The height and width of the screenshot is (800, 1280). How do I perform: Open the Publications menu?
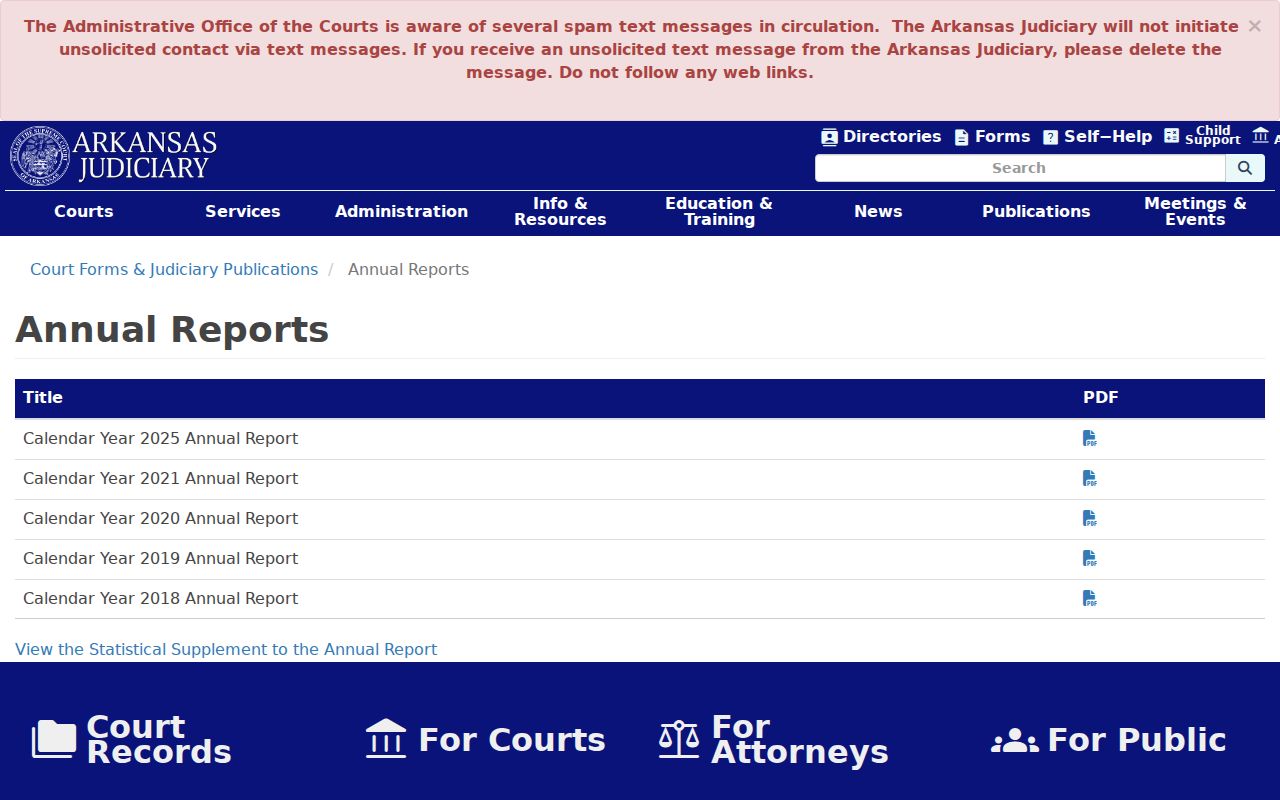click(x=1036, y=211)
